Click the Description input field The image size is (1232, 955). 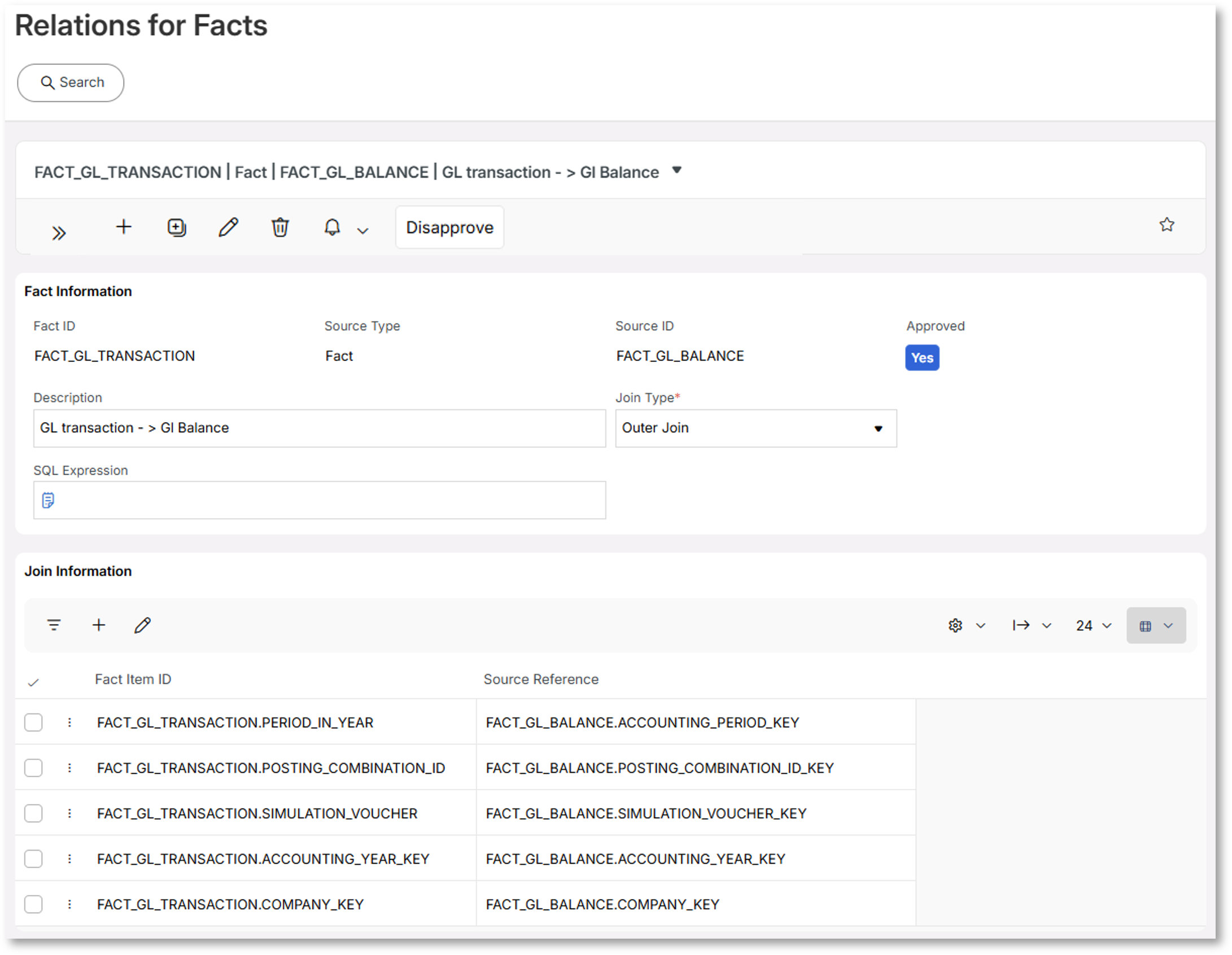pyautogui.click(x=320, y=428)
